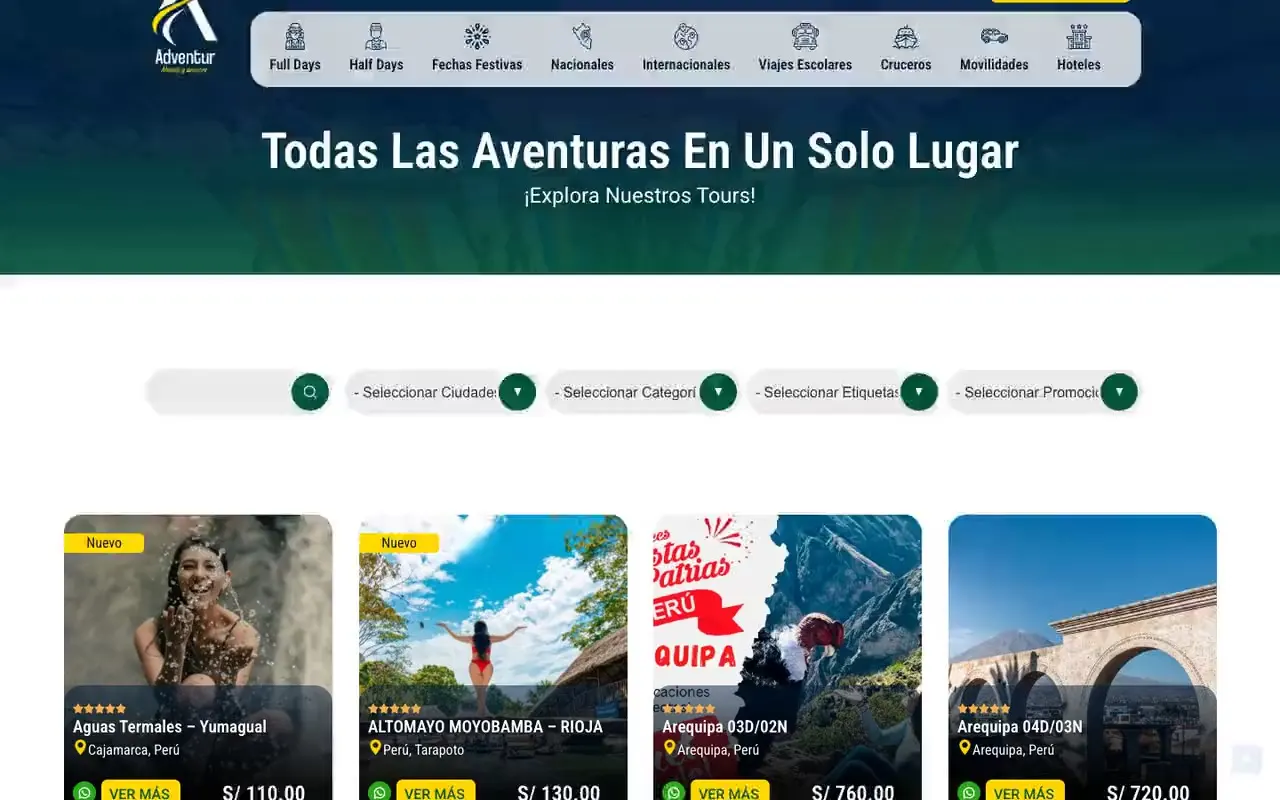This screenshot has height=800, width=1280.
Task: Click VER MÁS on ALTOMAYO MOYOBAMBA card
Action: [x=435, y=792]
